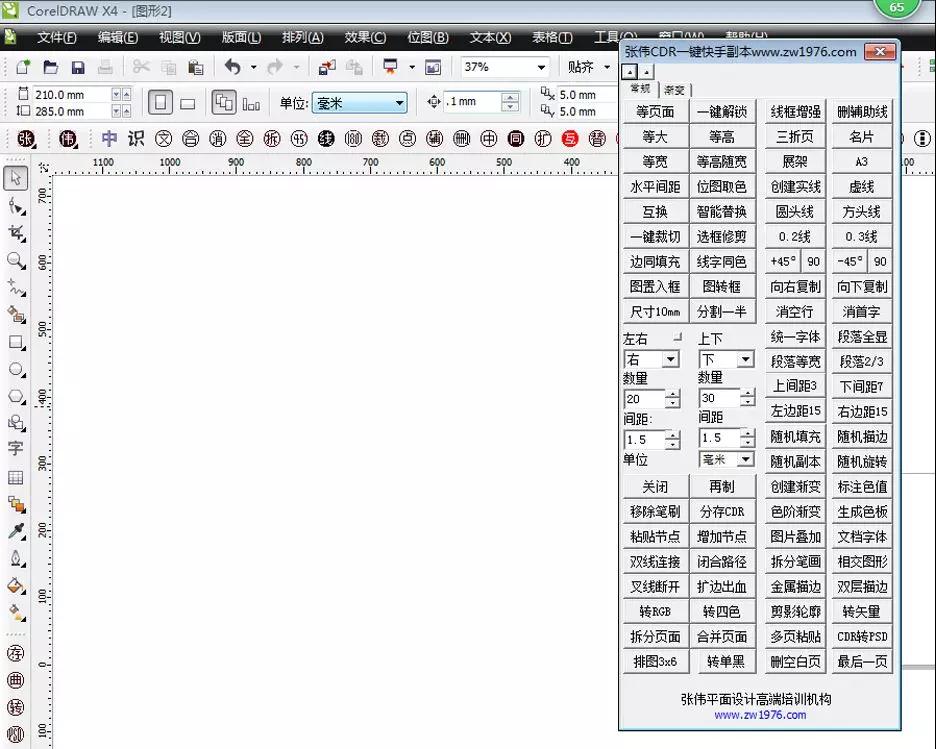
Task: Open the 效果(C) menu
Action: click(x=364, y=38)
